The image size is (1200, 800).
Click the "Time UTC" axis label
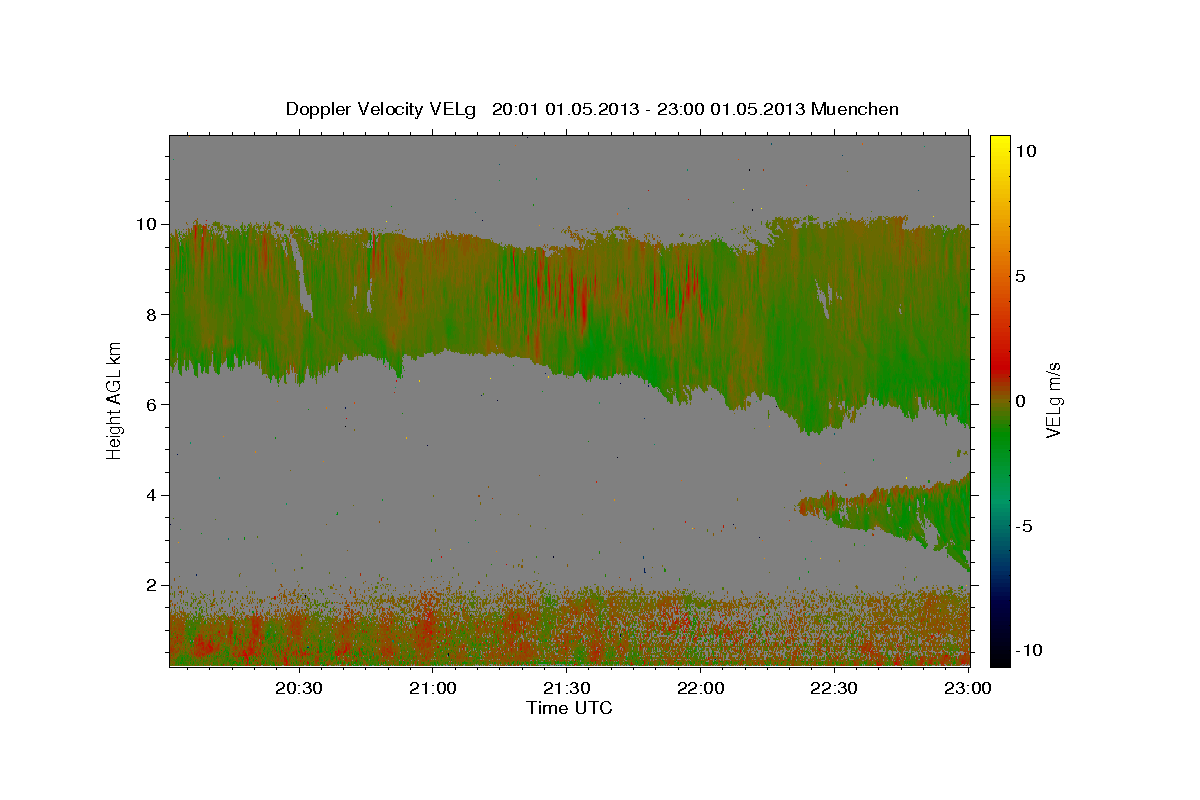click(569, 708)
